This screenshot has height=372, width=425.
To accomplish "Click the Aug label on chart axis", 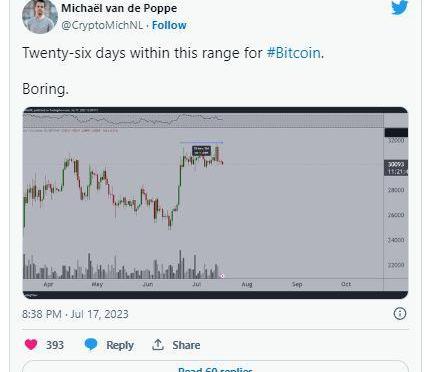I will coord(247,284).
